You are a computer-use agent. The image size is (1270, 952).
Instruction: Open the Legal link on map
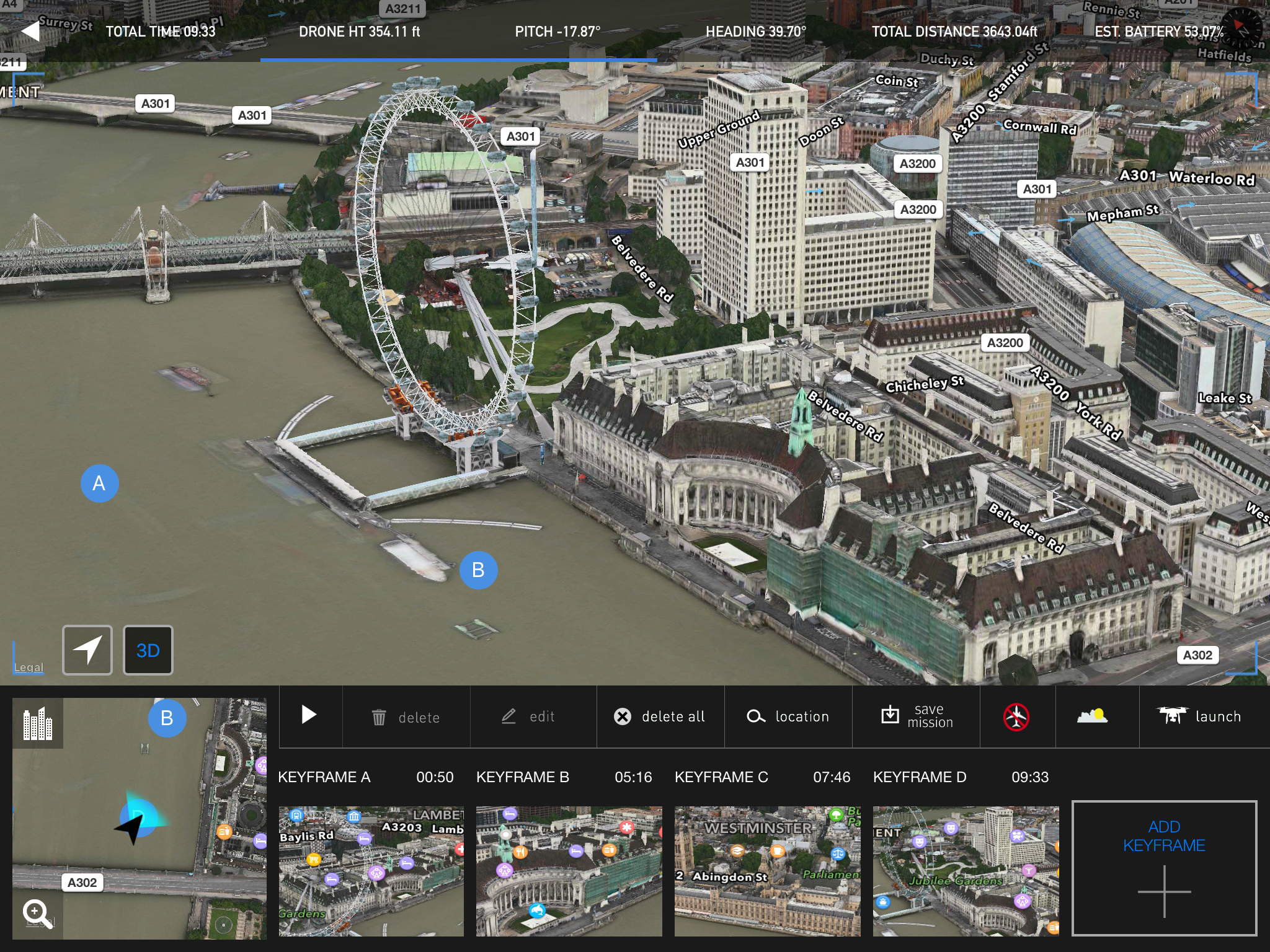29,668
